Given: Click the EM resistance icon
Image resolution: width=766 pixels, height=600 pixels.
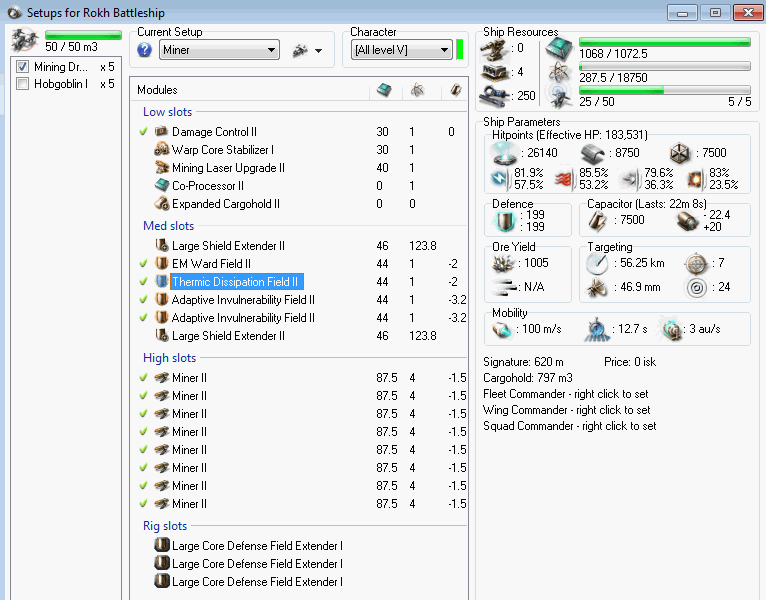Looking at the screenshot, I should (x=501, y=179).
